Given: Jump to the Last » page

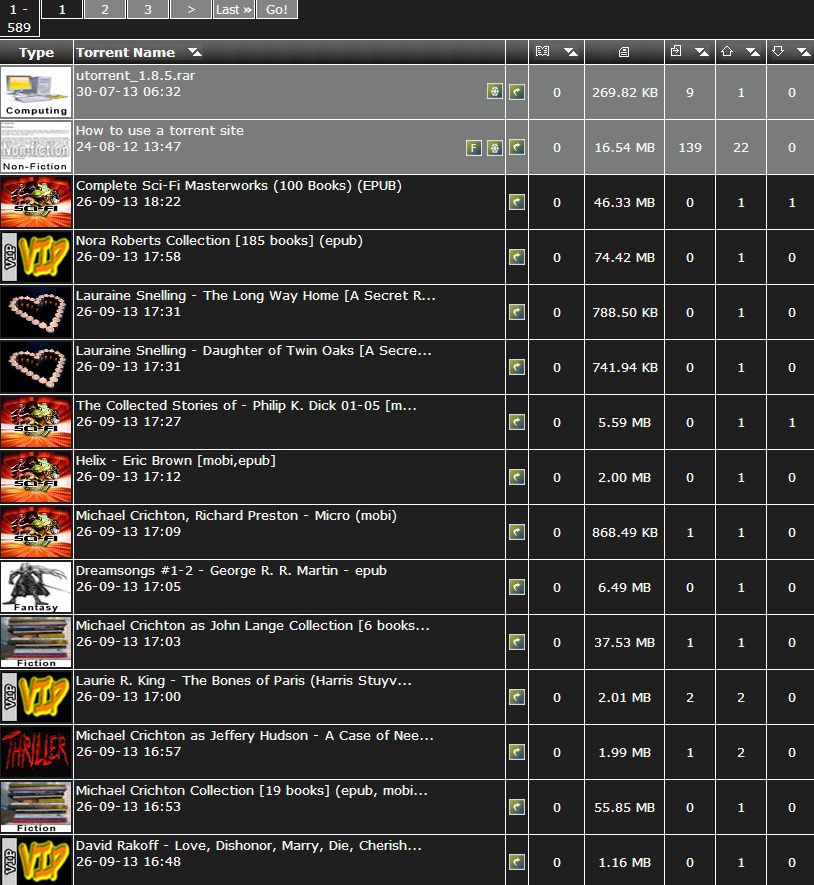Looking at the screenshot, I should point(234,10).
